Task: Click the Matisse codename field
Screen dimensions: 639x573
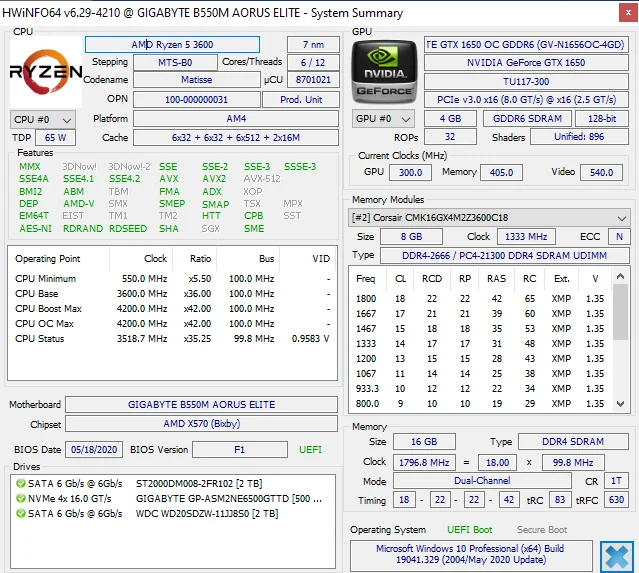Action: pos(196,80)
